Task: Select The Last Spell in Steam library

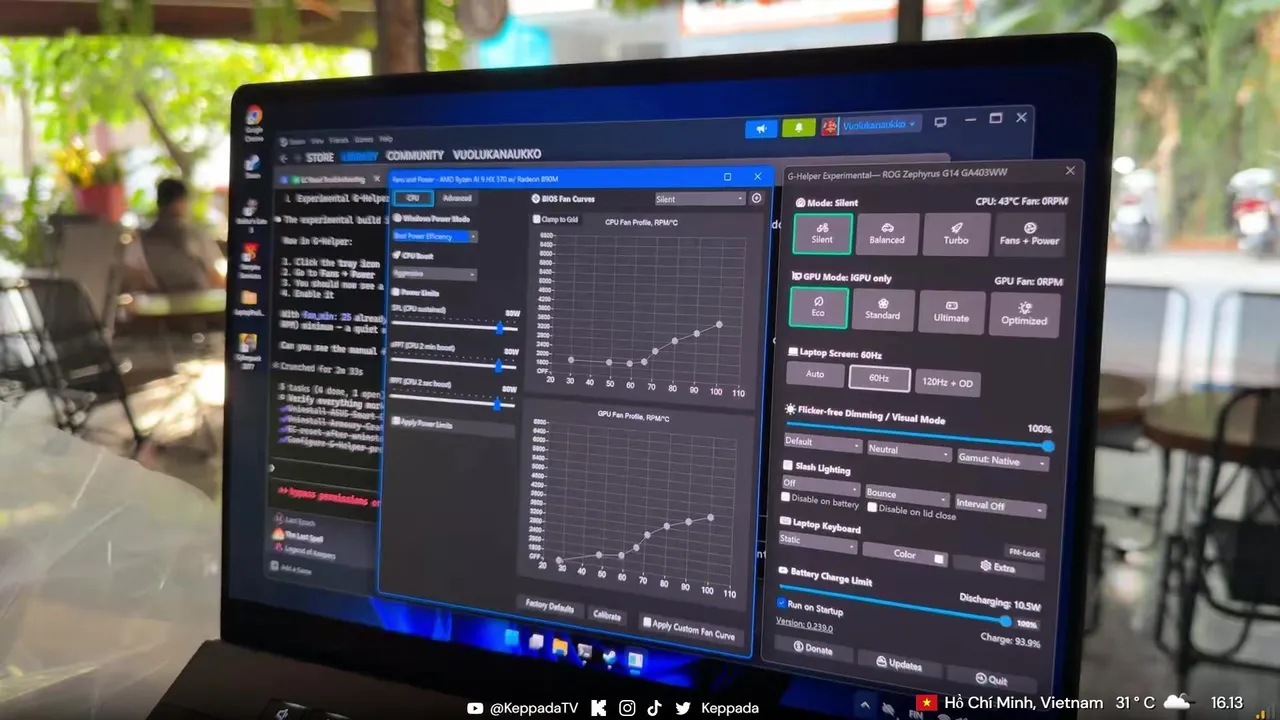Action: (299, 537)
